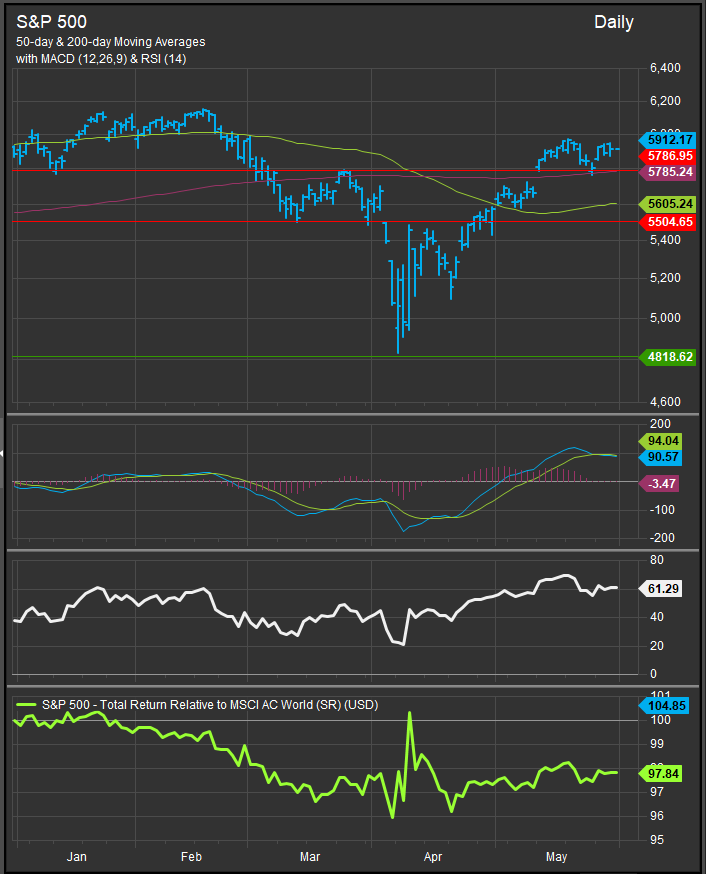Click the red 5504.65 support level tag
Image resolution: width=706 pixels, height=874 pixels.
pos(668,222)
